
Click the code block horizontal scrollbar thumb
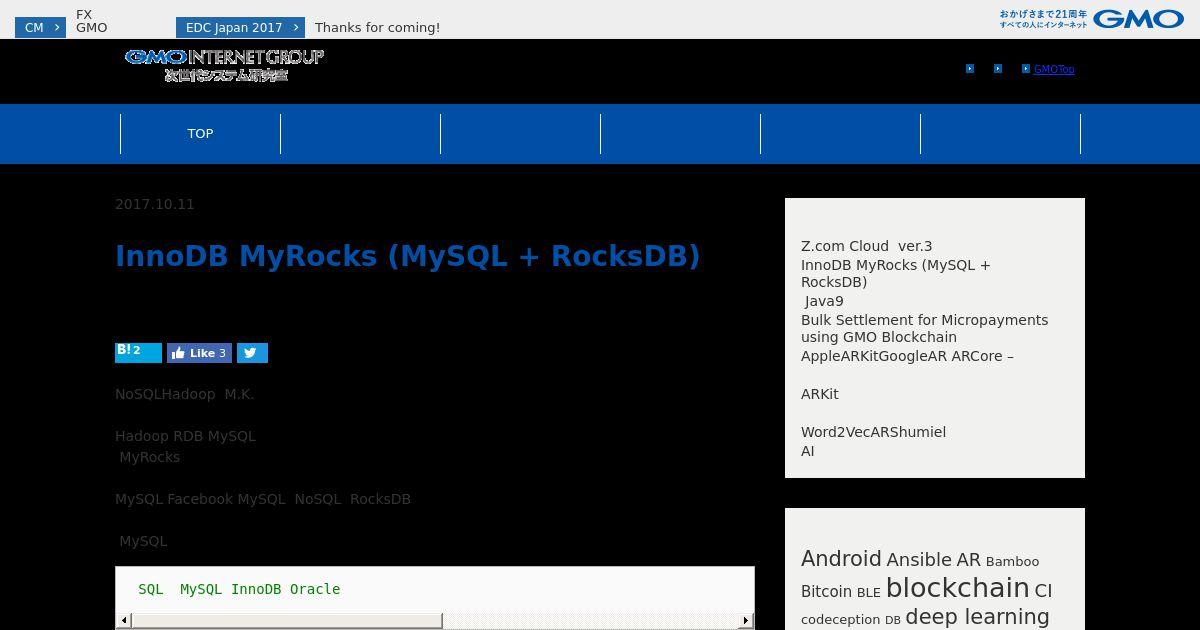(286, 621)
